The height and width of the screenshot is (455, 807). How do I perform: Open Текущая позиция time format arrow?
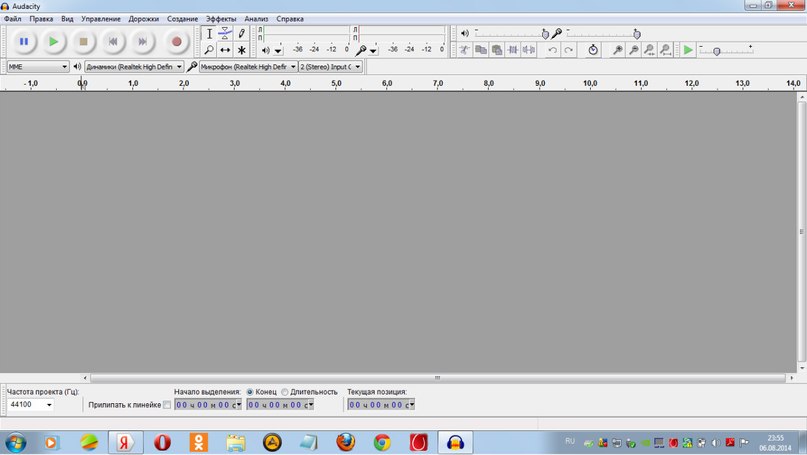tap(411, 405)
